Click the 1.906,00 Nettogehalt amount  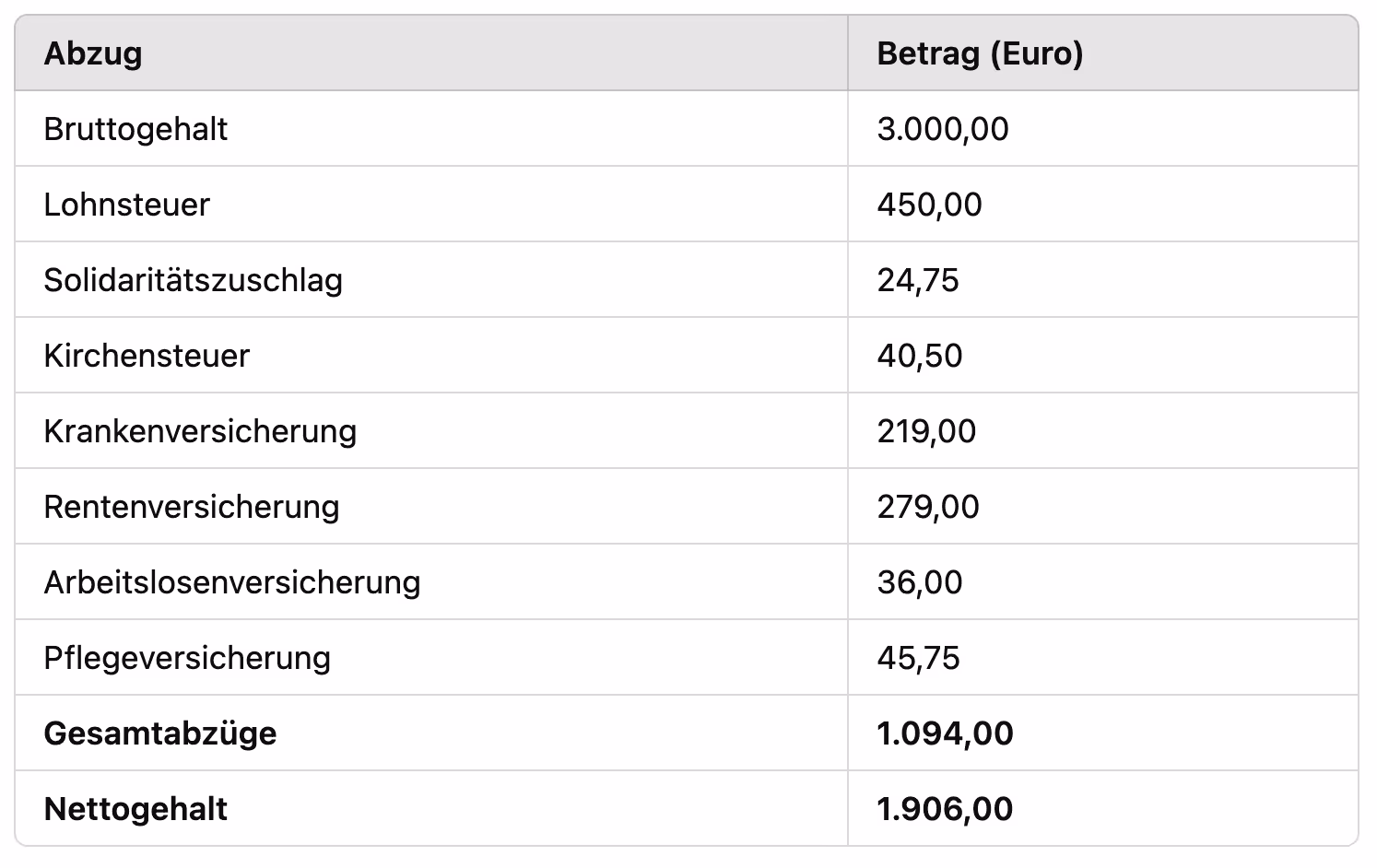(945, 809)
